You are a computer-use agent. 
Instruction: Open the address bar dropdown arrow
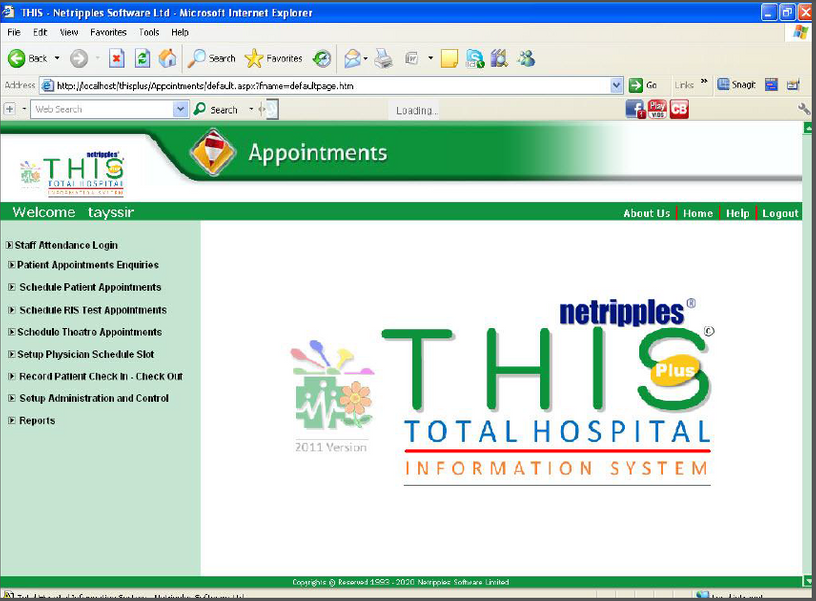(x=617, y=85)
